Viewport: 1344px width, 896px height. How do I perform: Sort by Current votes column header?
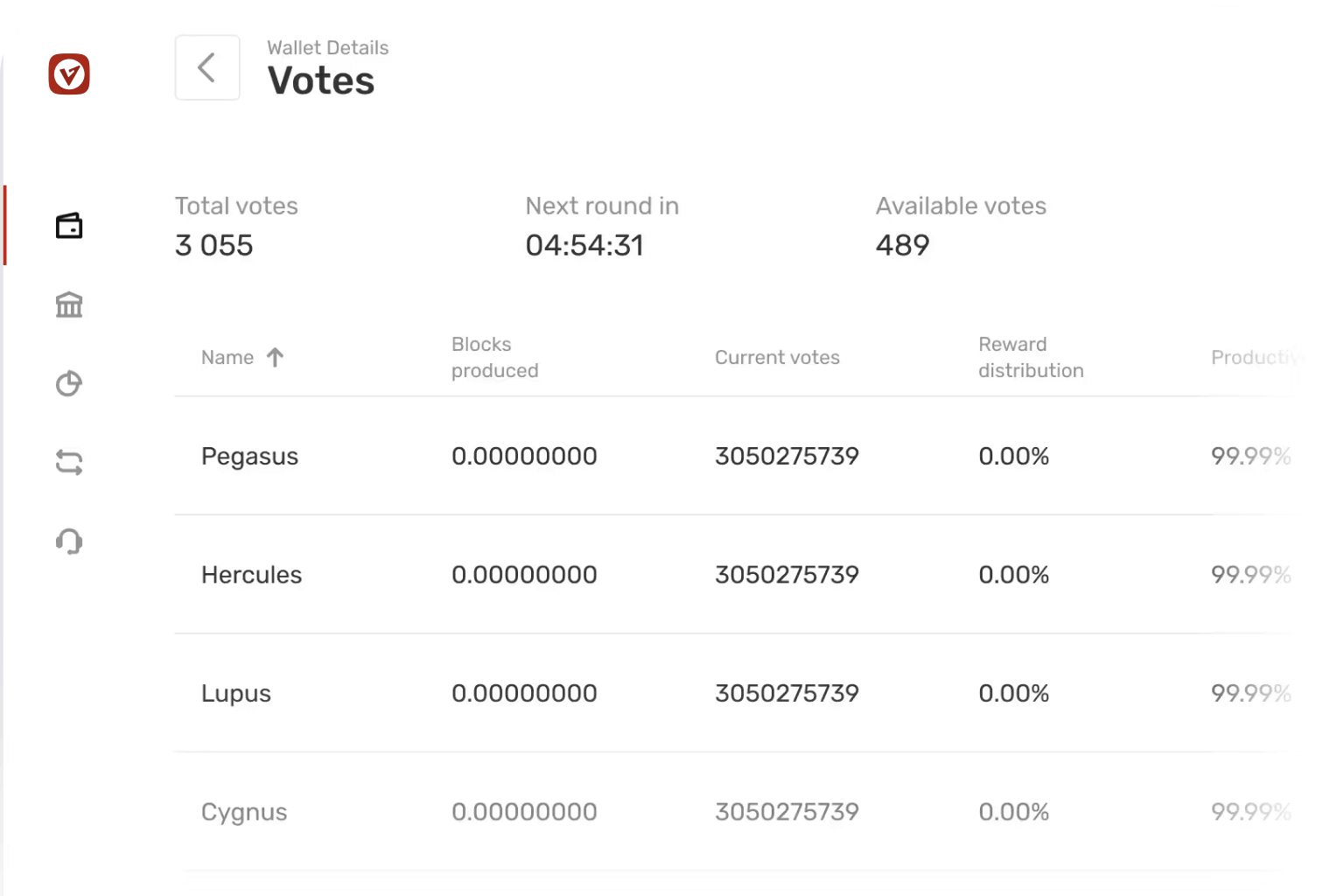point(777,357)
